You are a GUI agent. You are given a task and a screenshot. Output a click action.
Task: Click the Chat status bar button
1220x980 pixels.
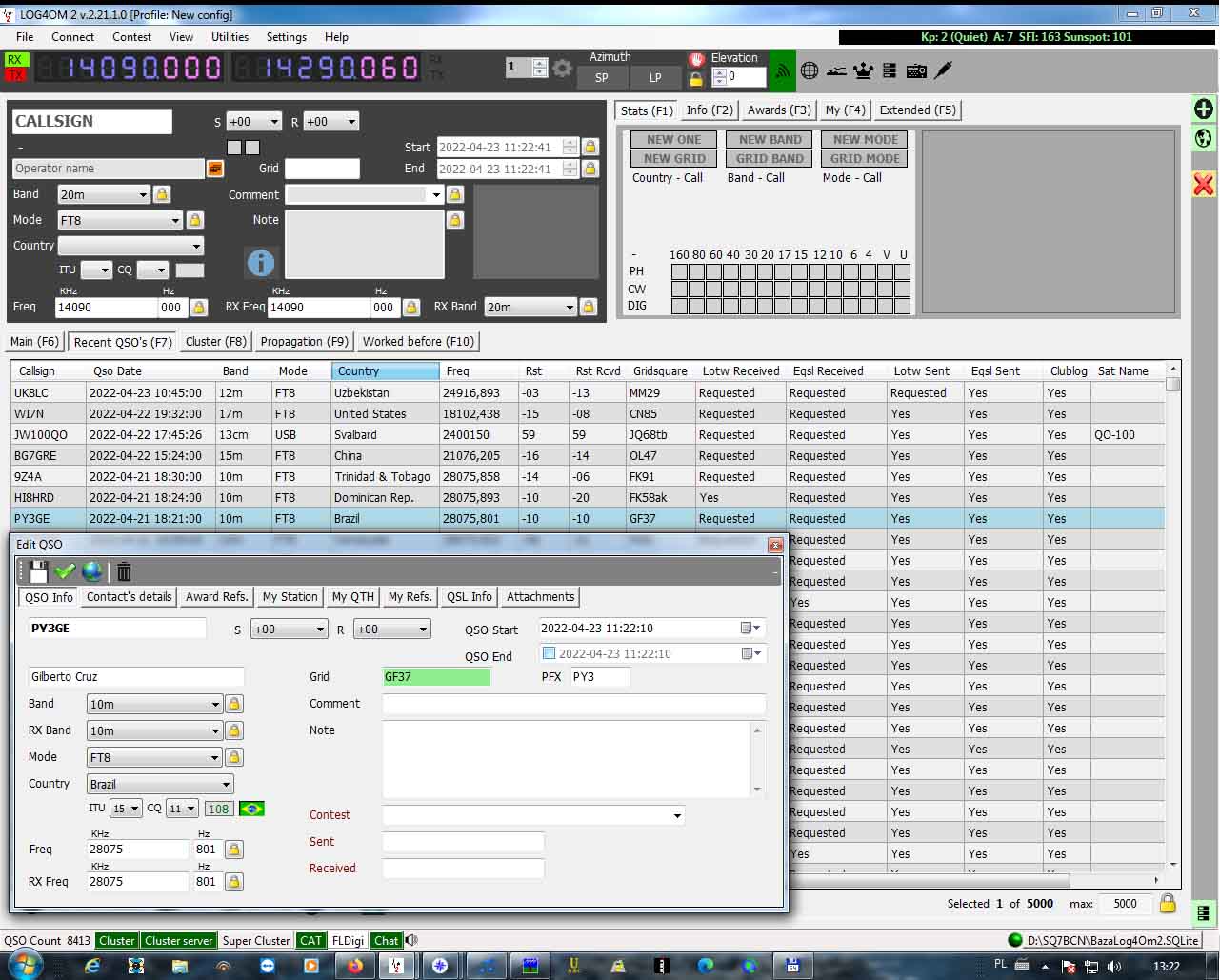click(x=386, y=941)
